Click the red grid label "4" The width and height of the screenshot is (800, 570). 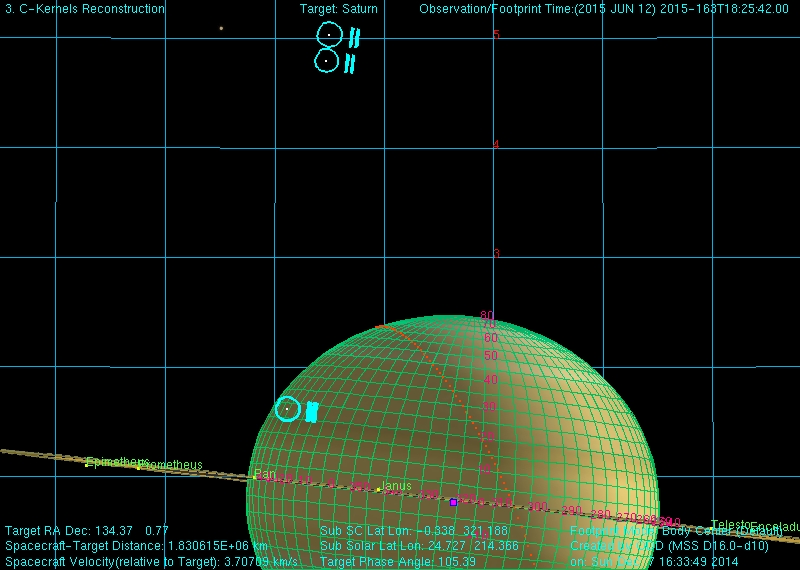pos(496,144)
